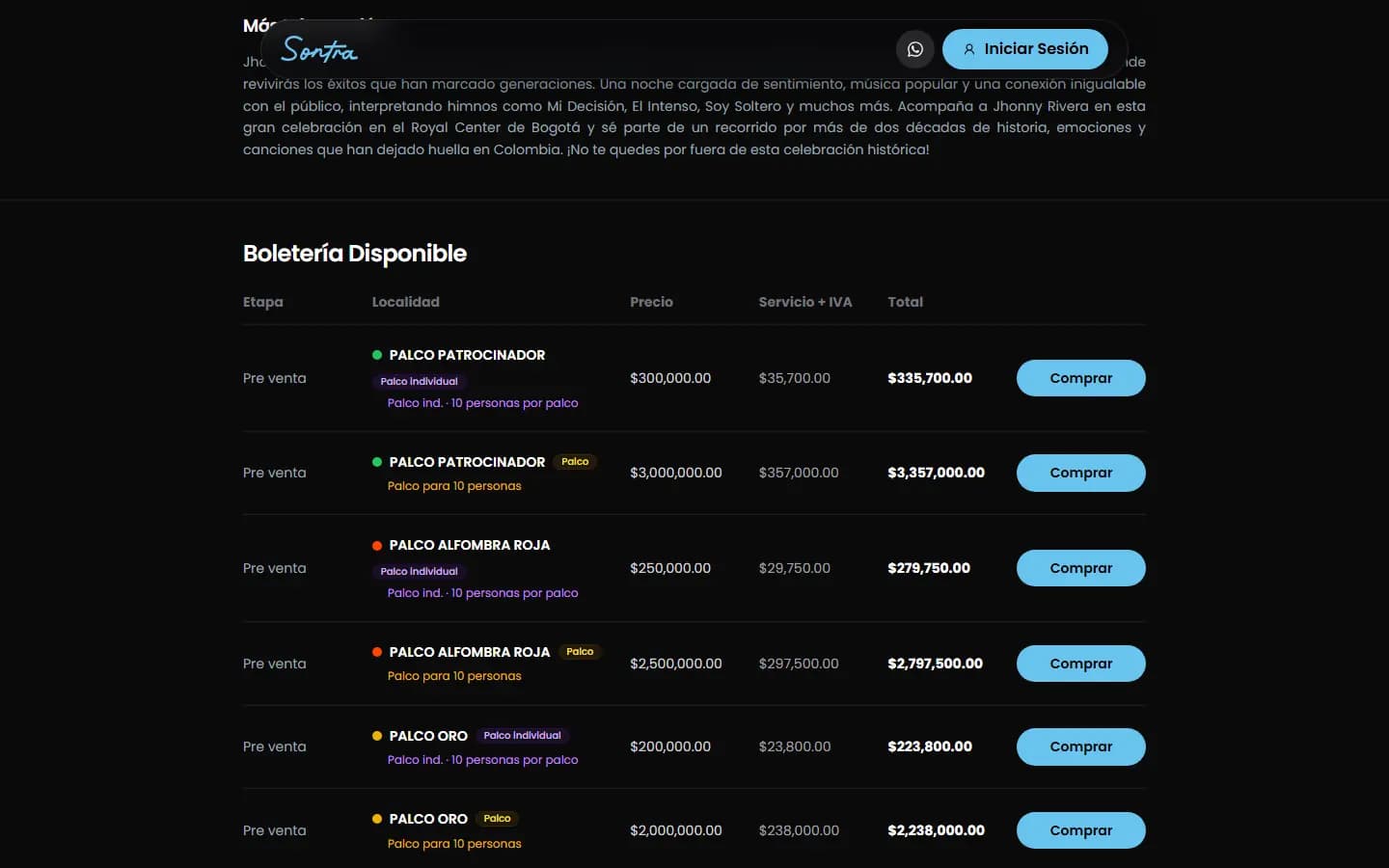
Task: Click price $3,000,000.00
Action: tap(675, 473)
